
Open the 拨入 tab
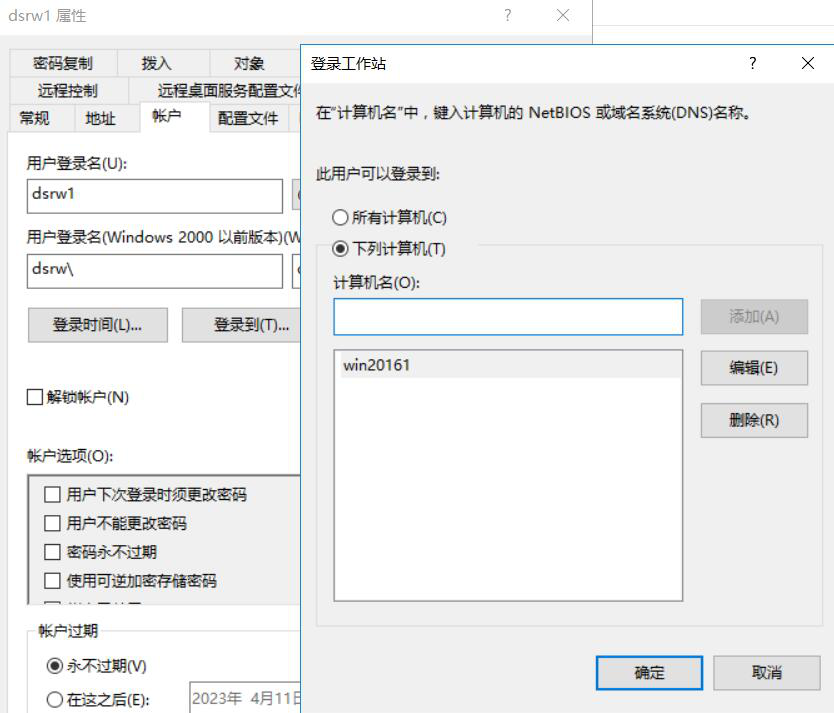tap(163, 63)
